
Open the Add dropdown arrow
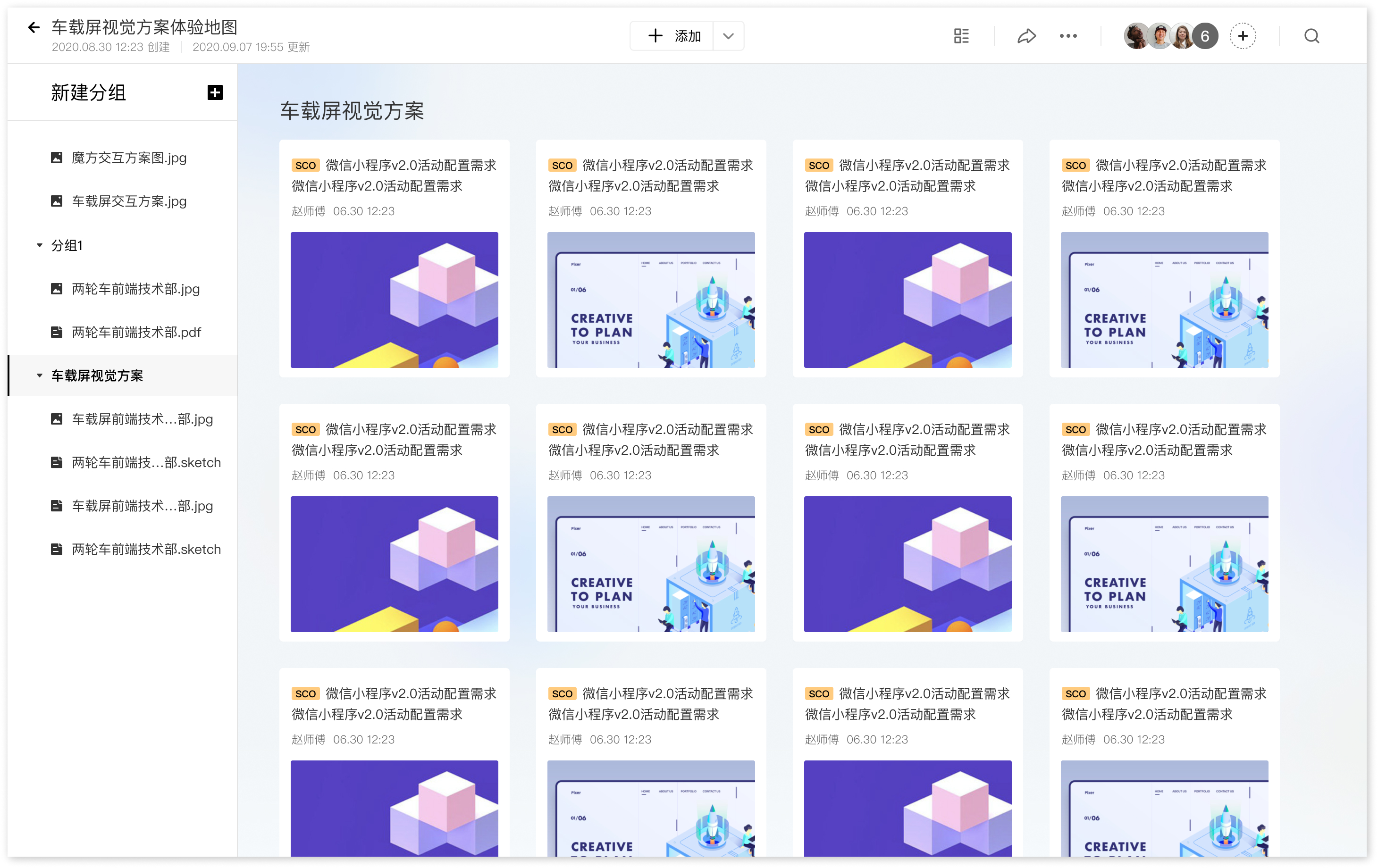click(x=728, y=36)
